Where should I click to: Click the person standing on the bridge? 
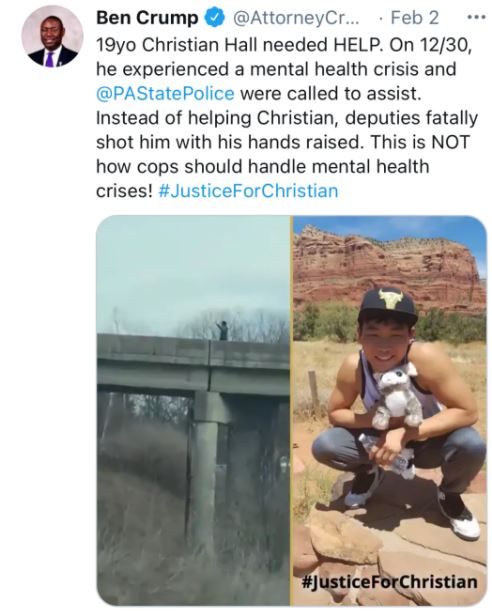pyautogui.click(x=222, y=330)
